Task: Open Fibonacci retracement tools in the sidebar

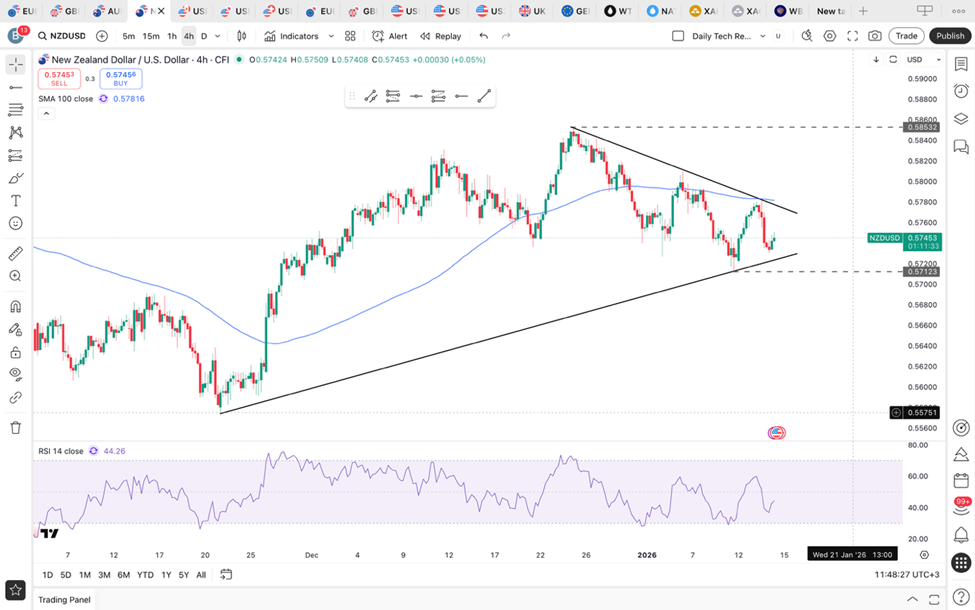Action: pyautogui.click(x=16, y=110)
